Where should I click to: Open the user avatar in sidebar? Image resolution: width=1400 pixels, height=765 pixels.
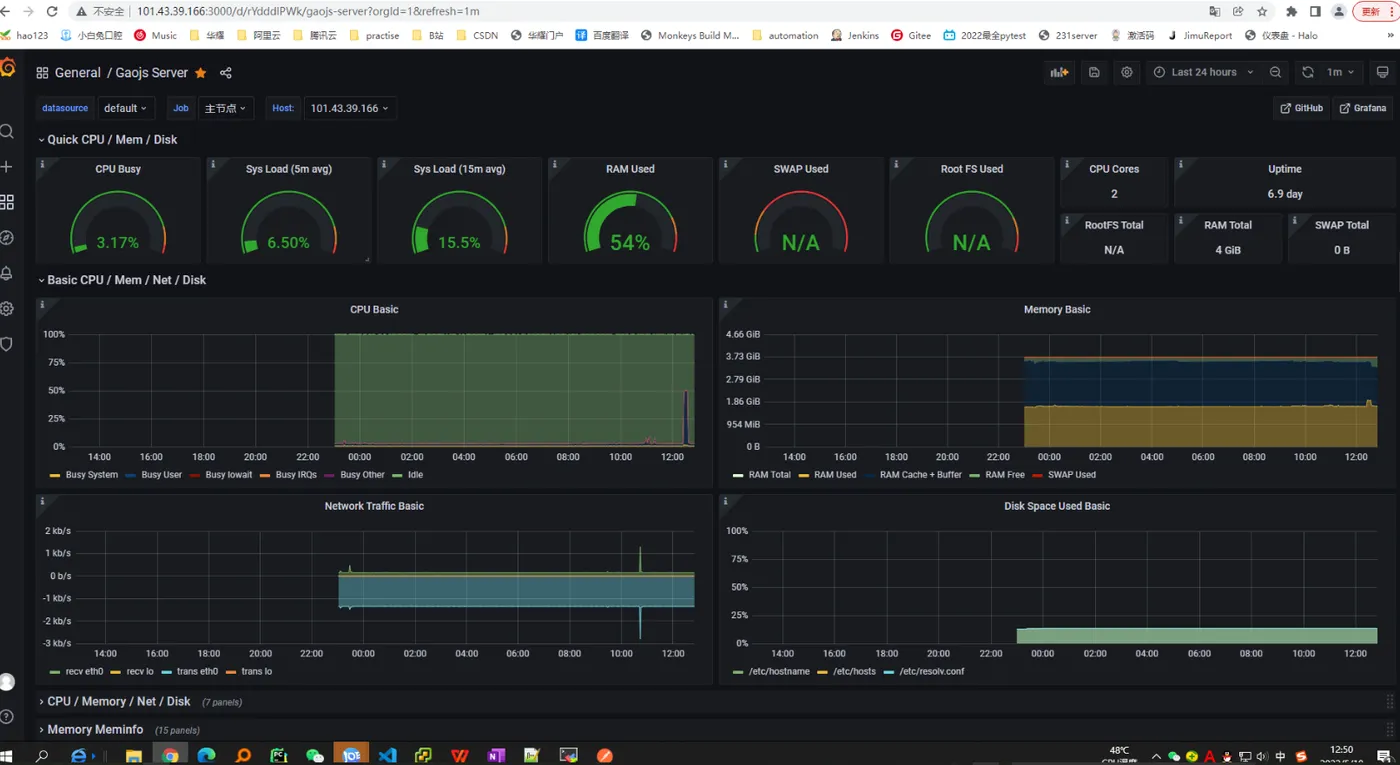click(6, 682)
